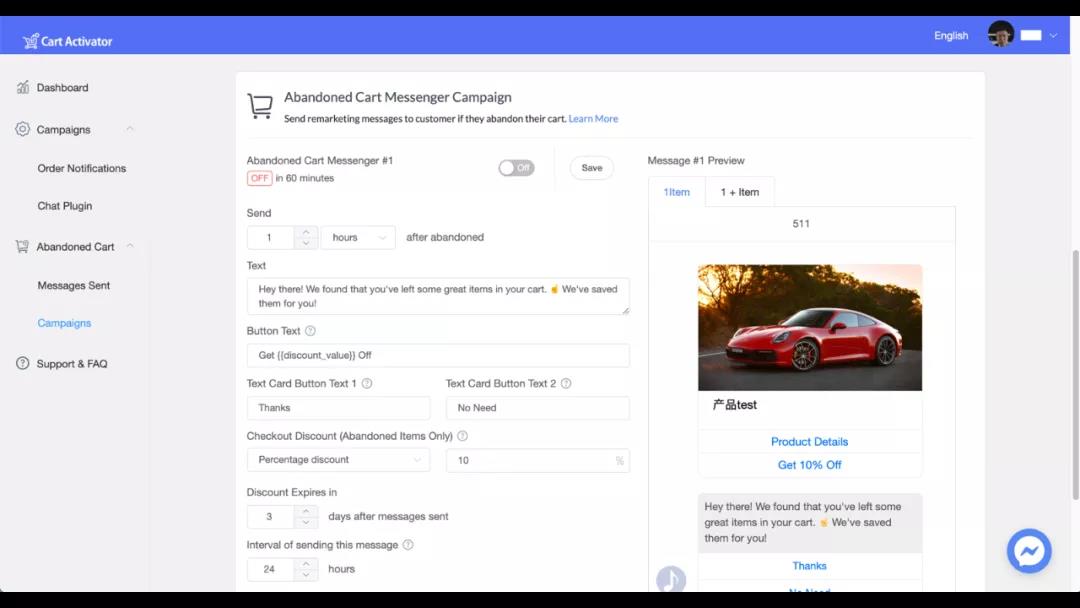Click the Dashboard chart icon
The width and height of the screenshot is (1080, 608).
click(23, 87)
